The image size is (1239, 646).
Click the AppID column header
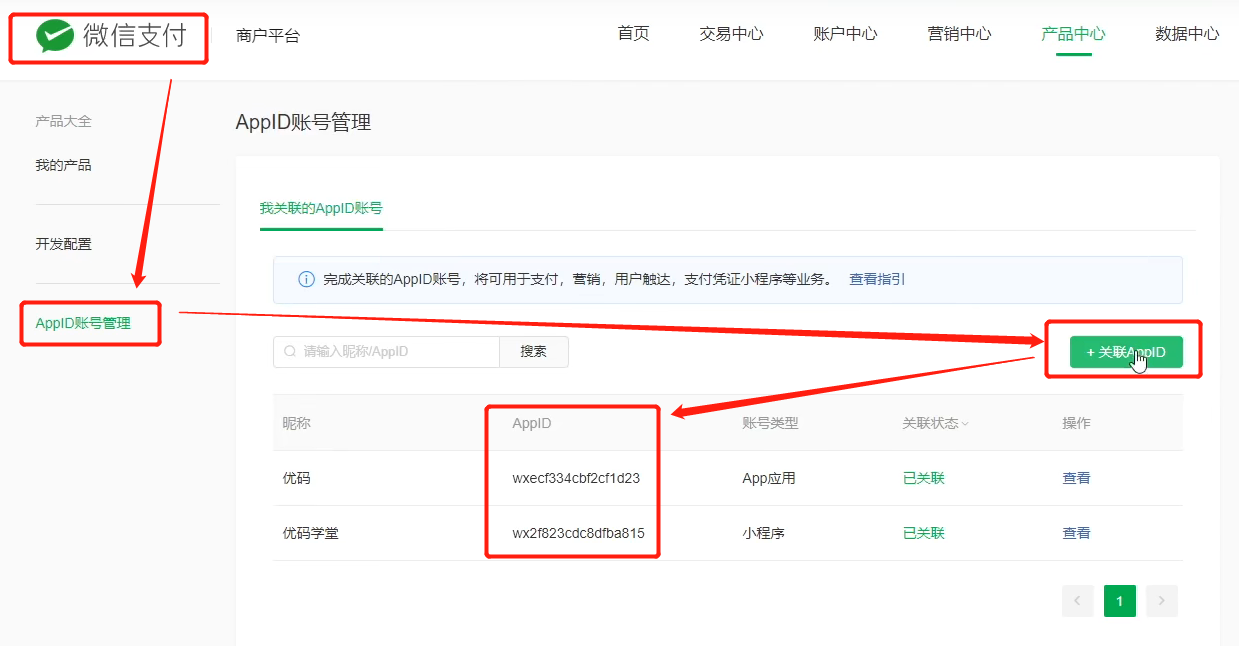[x=532, y=423]
